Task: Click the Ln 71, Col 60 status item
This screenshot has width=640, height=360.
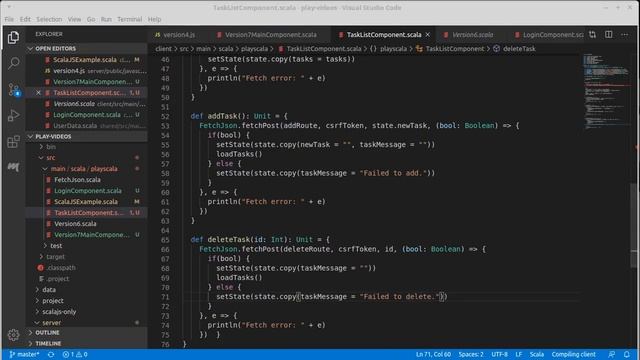Action: pyautogui.click(x=433, y=354)
